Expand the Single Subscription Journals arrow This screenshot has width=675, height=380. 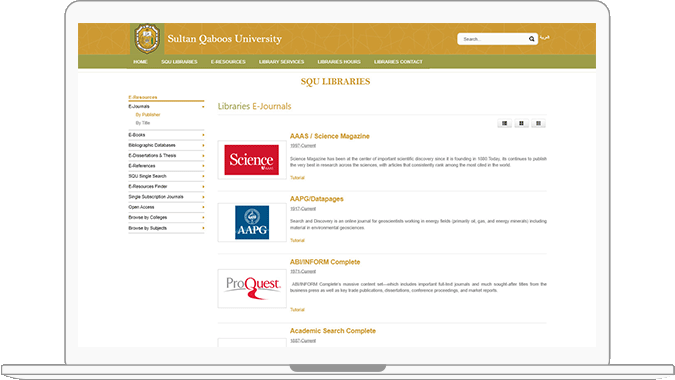[203, 197]
